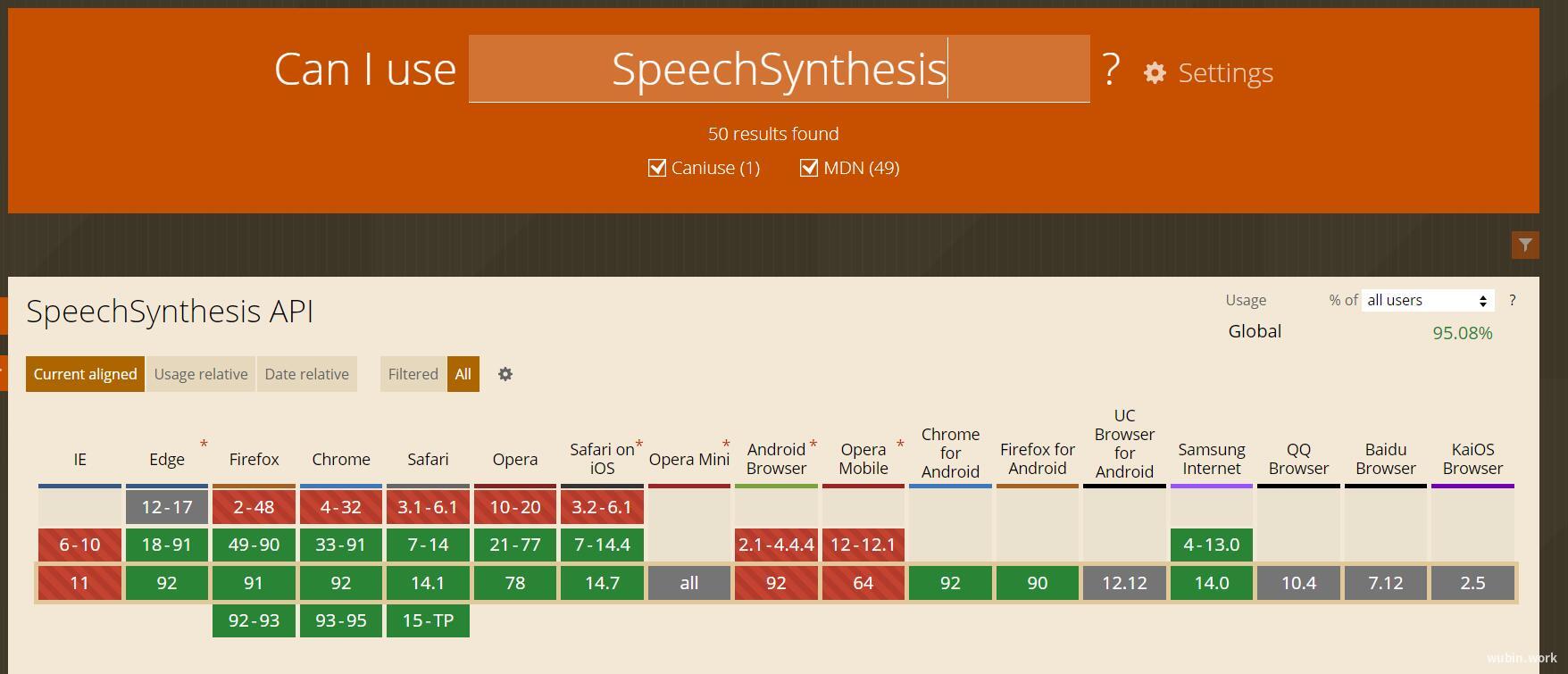Select Chrome 93-95 cell

click(341, 620)
